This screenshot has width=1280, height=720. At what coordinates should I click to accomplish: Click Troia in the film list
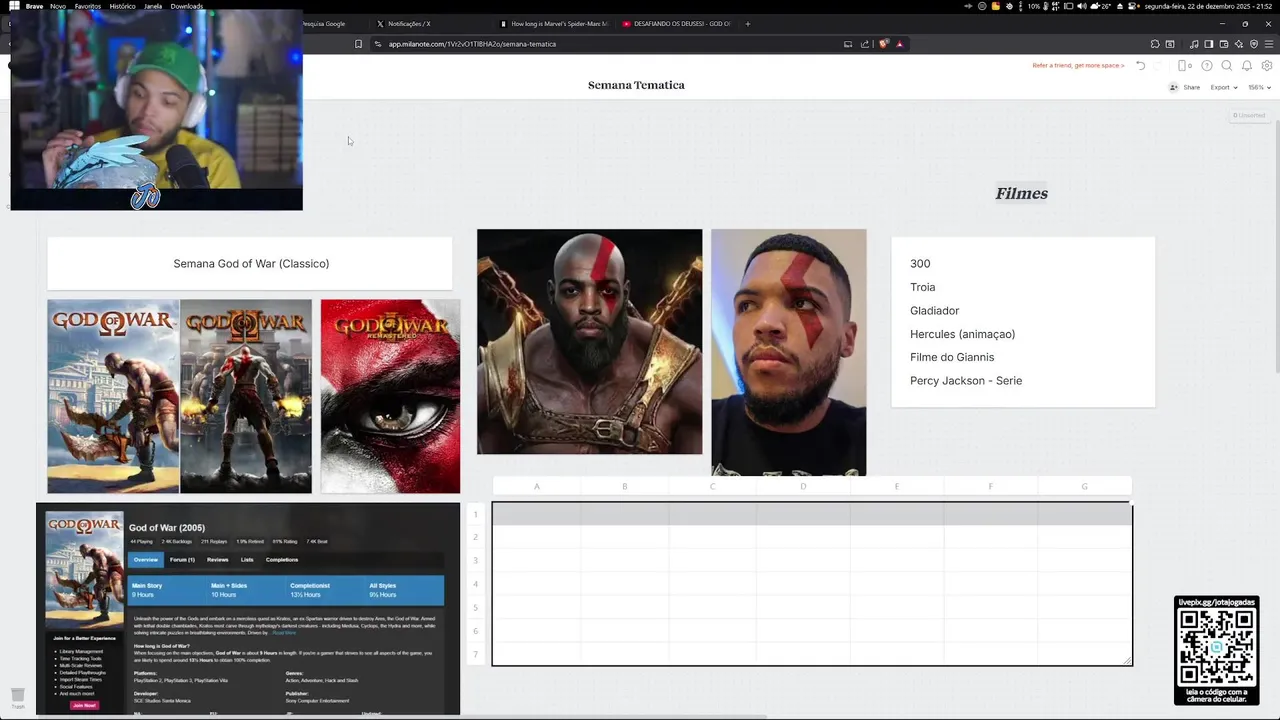(923, 287)
